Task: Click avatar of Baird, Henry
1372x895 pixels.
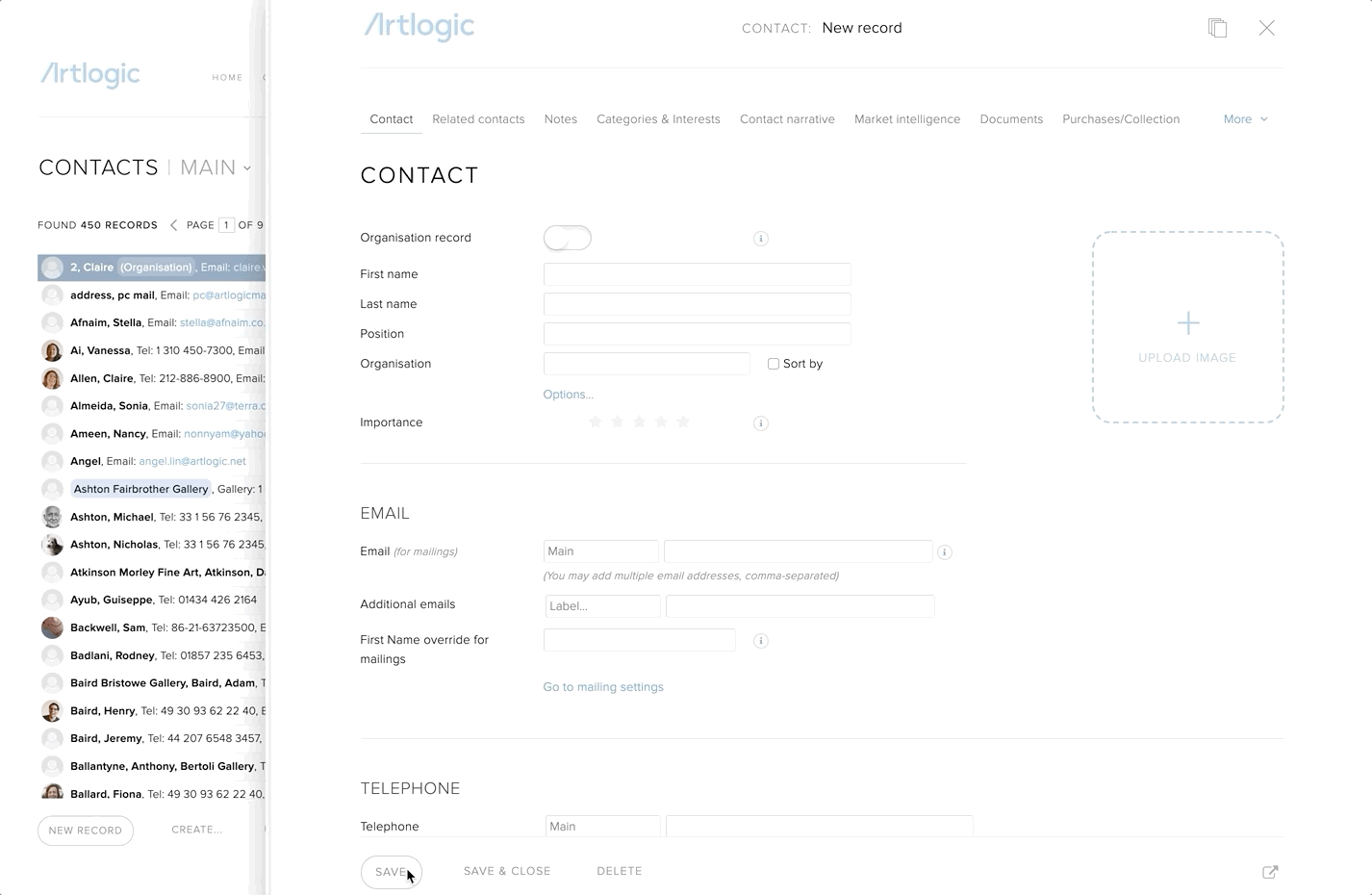Action: (53, 711)
